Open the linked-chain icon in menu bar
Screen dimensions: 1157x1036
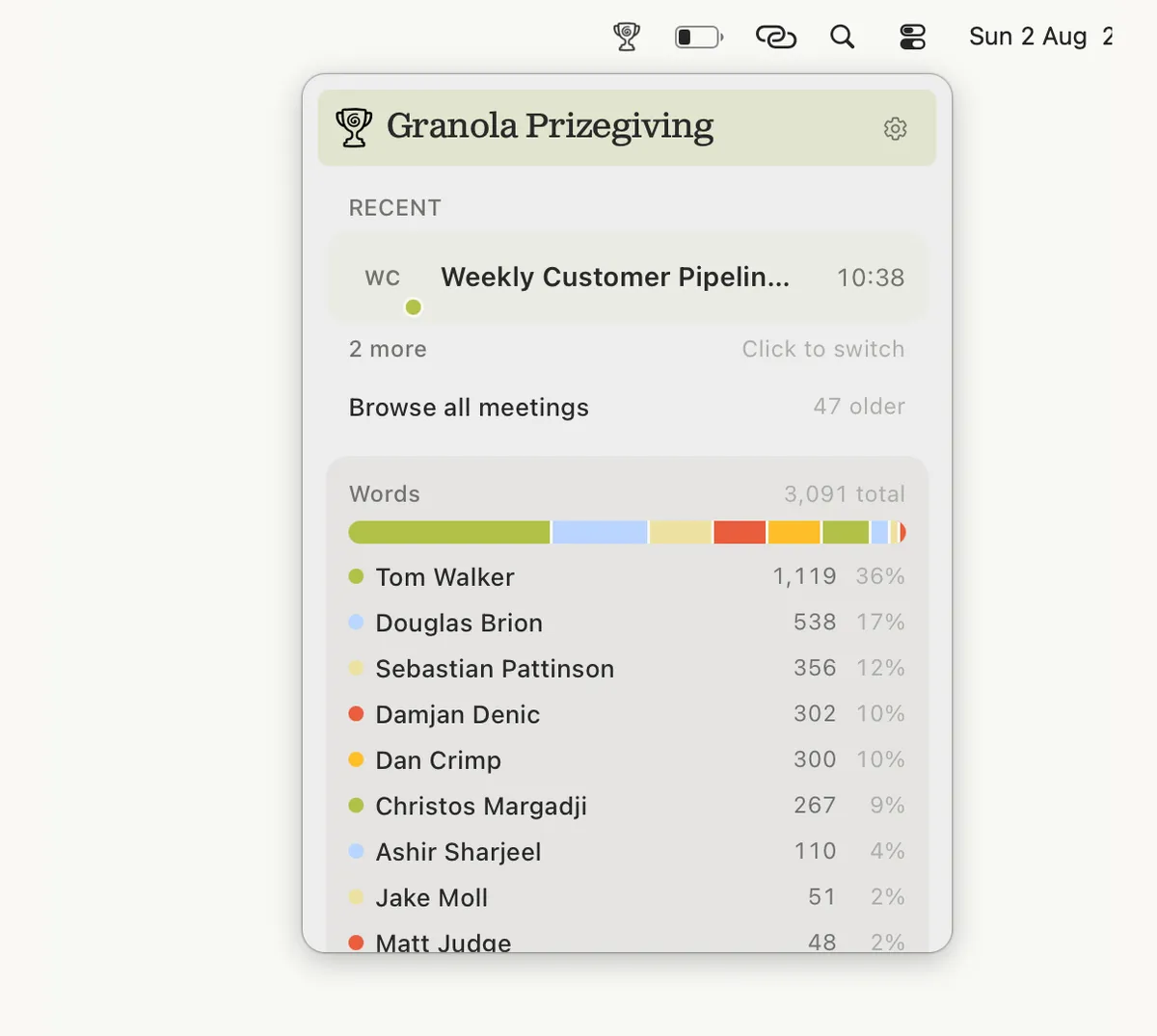point(776,37)
